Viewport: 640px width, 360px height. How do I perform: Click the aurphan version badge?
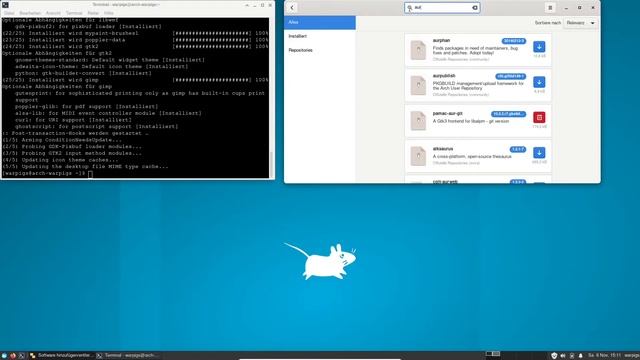pyautogui.click(x=514, y=41)
